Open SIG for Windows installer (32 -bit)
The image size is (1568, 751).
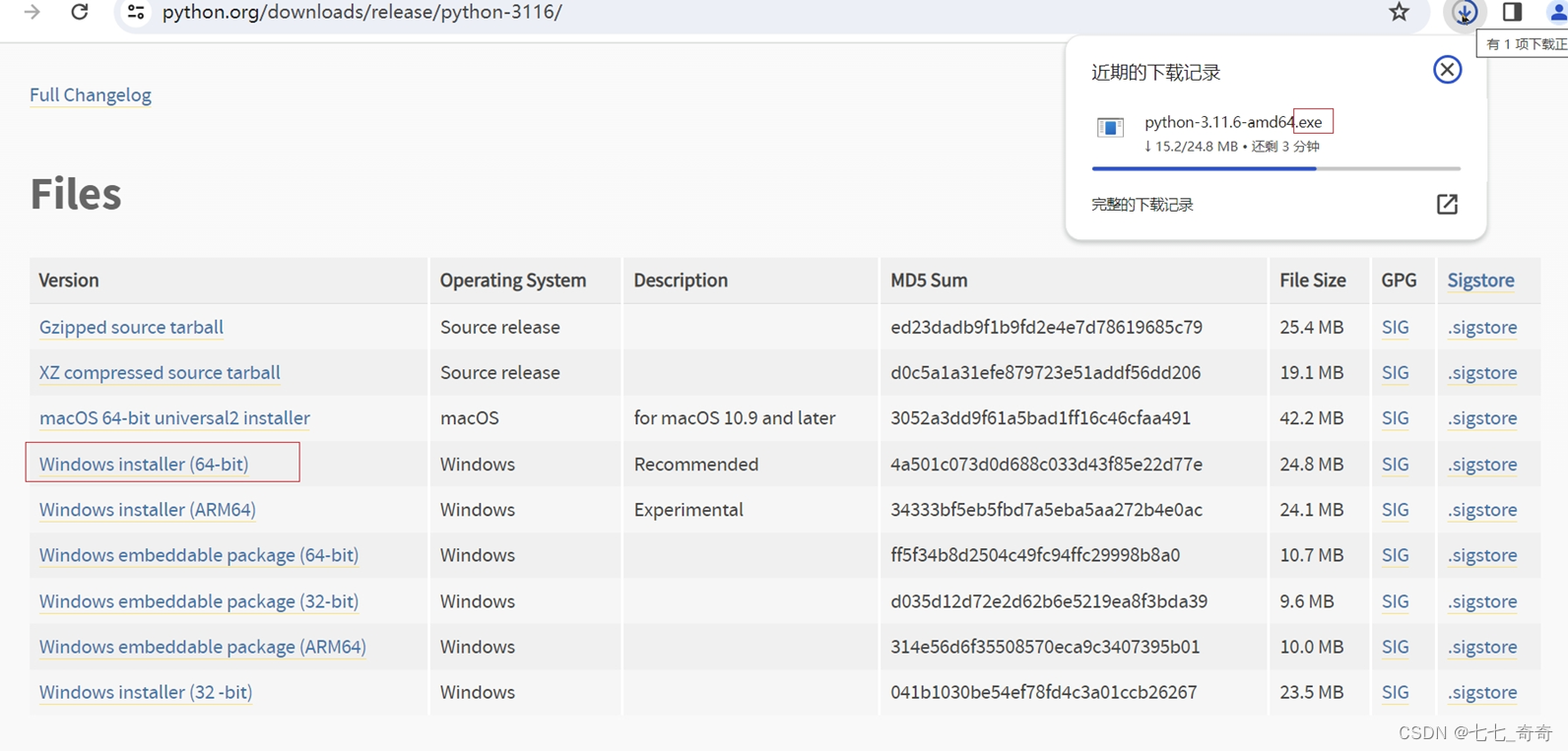[x=1395, y=692]
